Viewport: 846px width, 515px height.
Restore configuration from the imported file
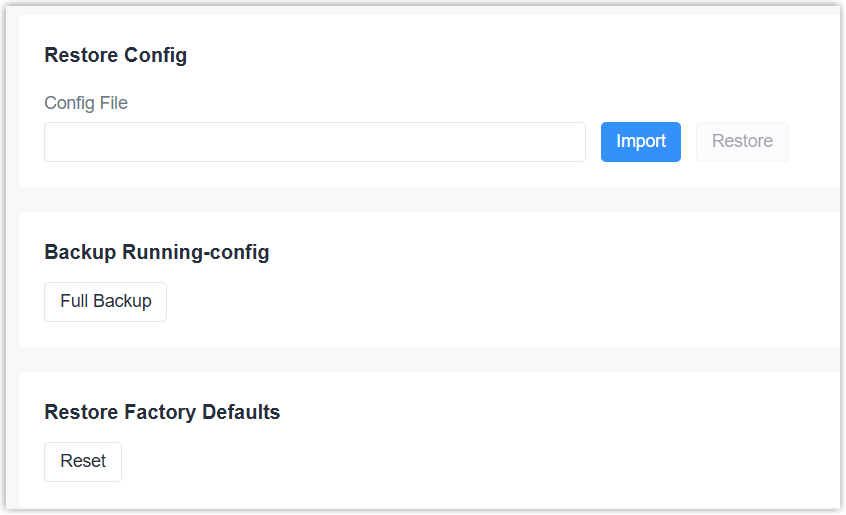coord(742,142)
